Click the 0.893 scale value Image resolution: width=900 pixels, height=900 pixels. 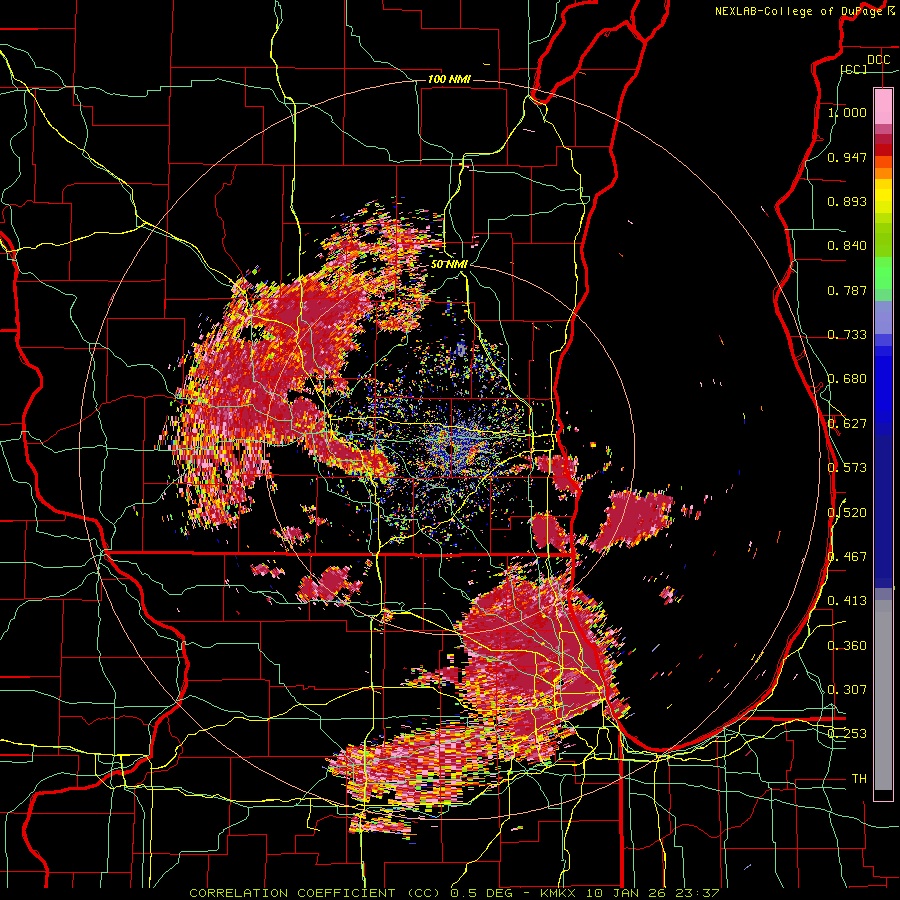[x=847, y=201]
